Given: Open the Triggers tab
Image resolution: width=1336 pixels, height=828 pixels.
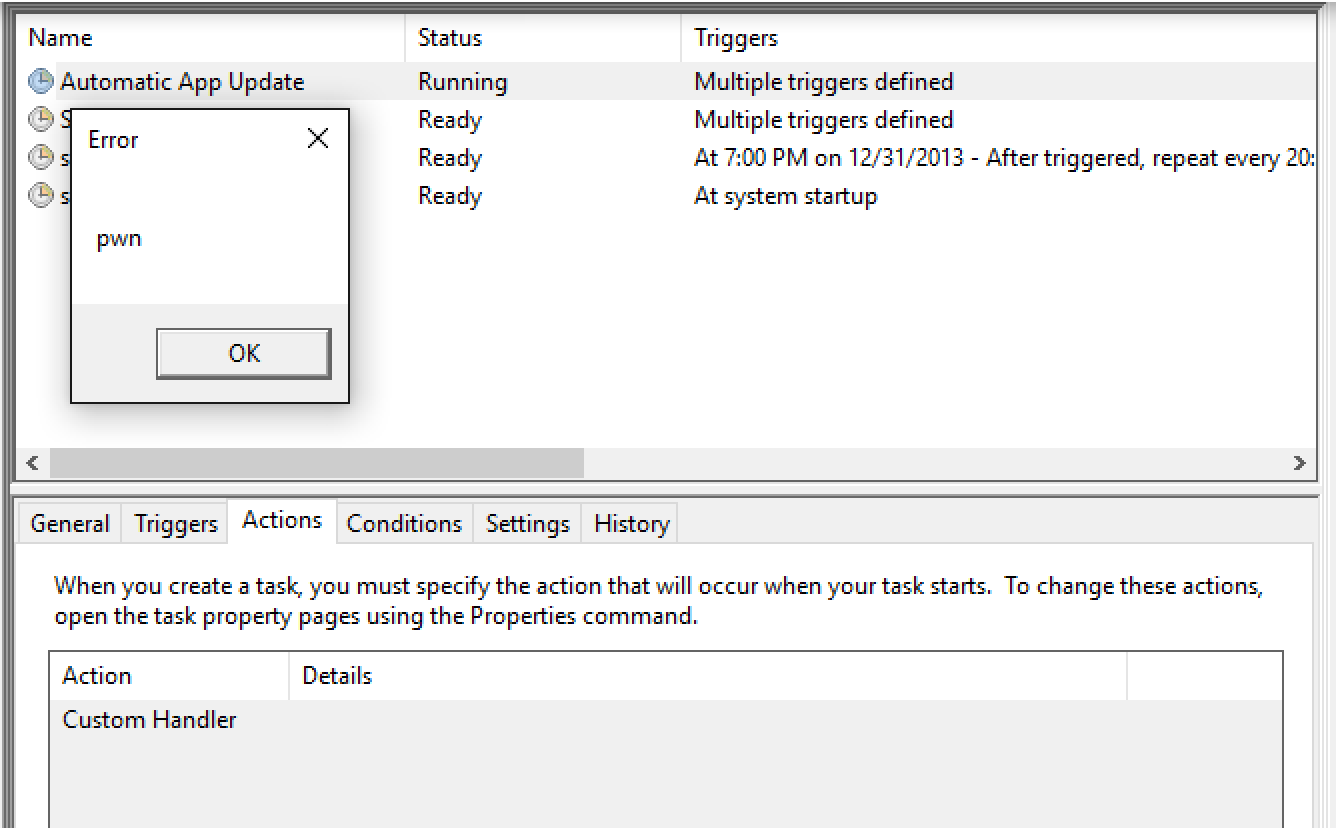Looking at the screenshot, I should 176,524.
